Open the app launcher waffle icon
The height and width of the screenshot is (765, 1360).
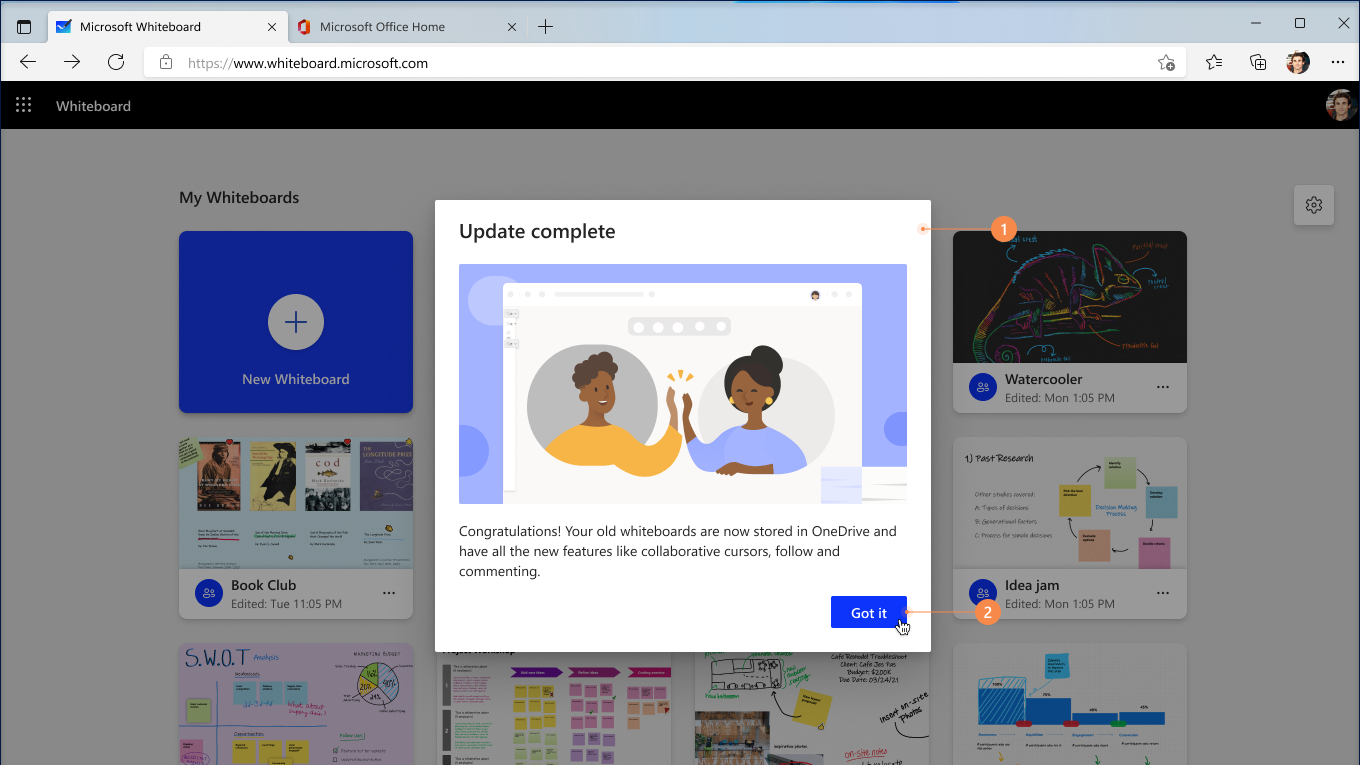coord(24,105)
